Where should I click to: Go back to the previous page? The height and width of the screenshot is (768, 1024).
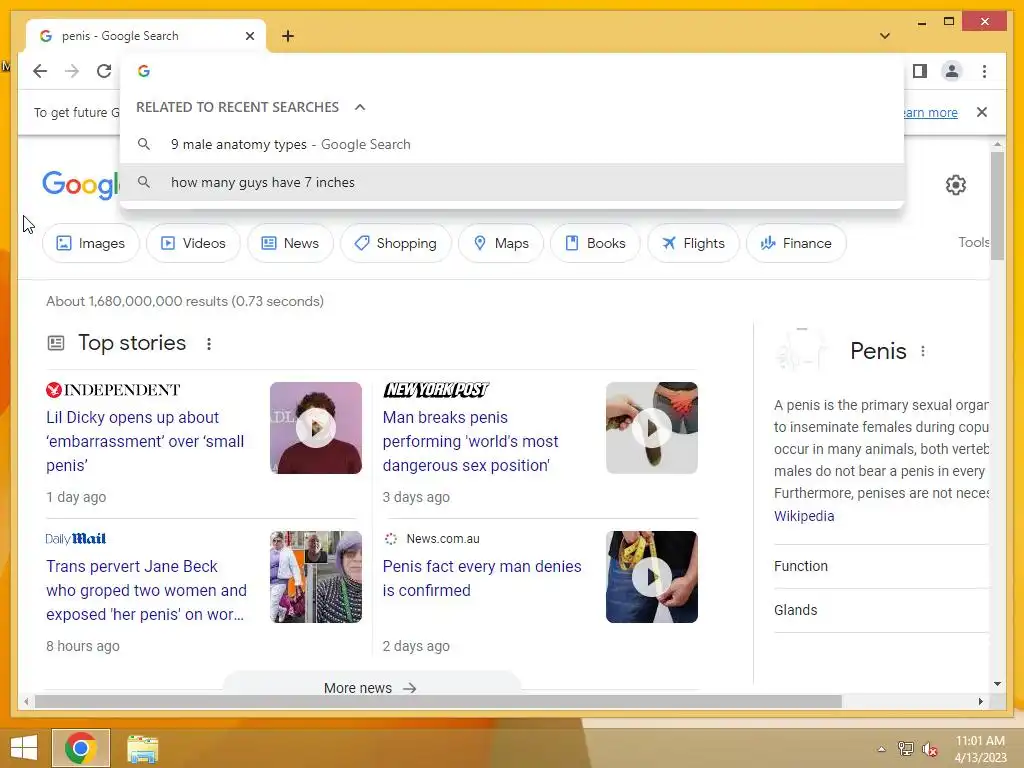coord(40,71)
